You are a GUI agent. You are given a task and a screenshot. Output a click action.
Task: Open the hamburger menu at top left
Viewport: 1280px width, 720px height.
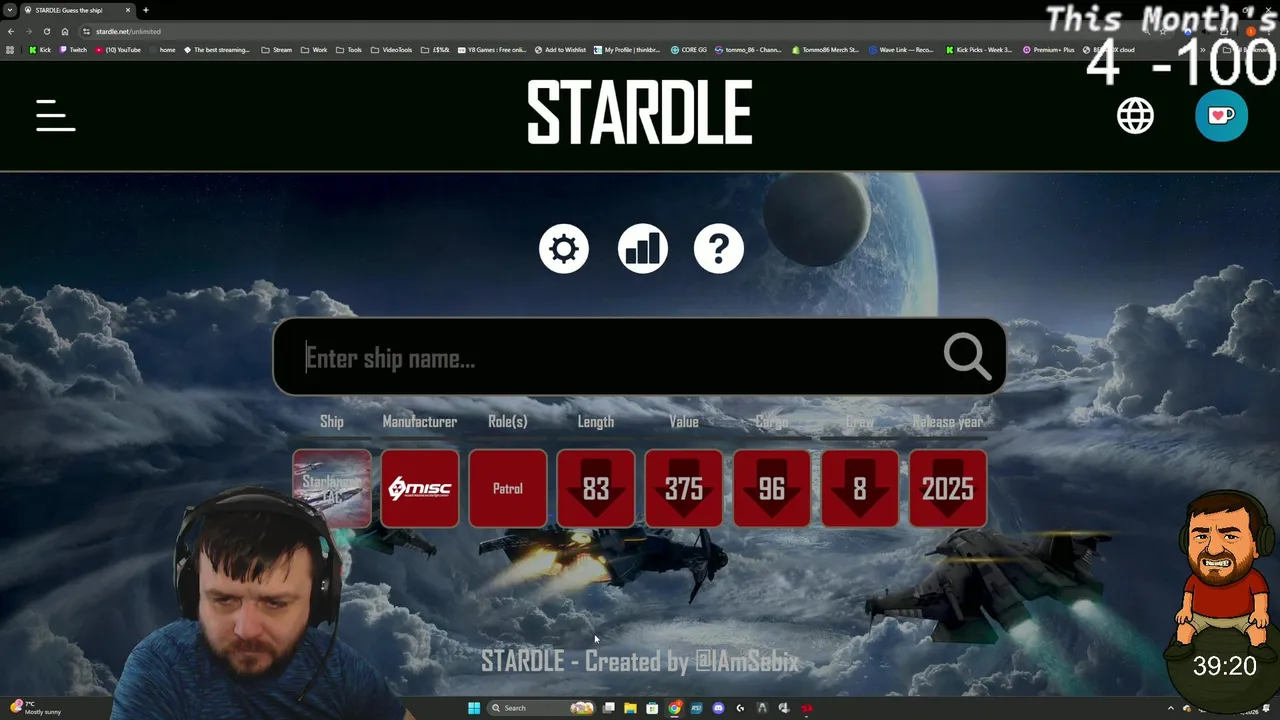click(56, 115)
